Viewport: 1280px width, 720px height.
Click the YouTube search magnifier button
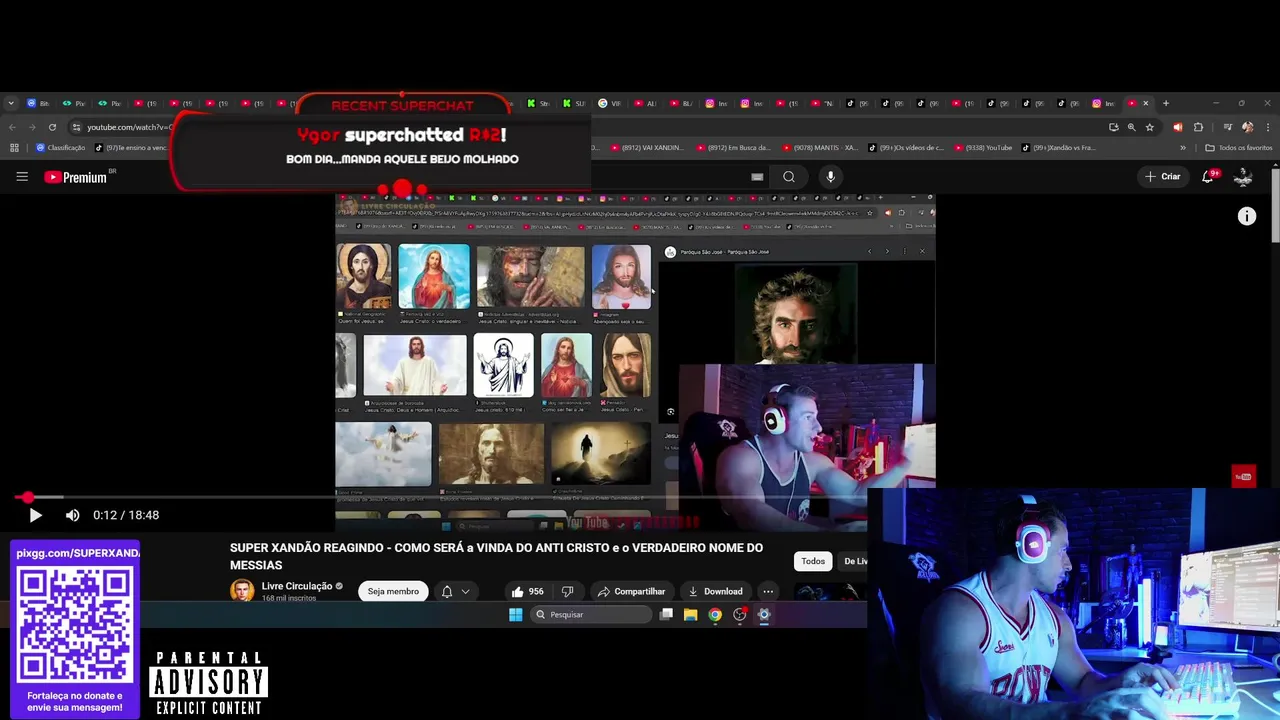(789, 177)
